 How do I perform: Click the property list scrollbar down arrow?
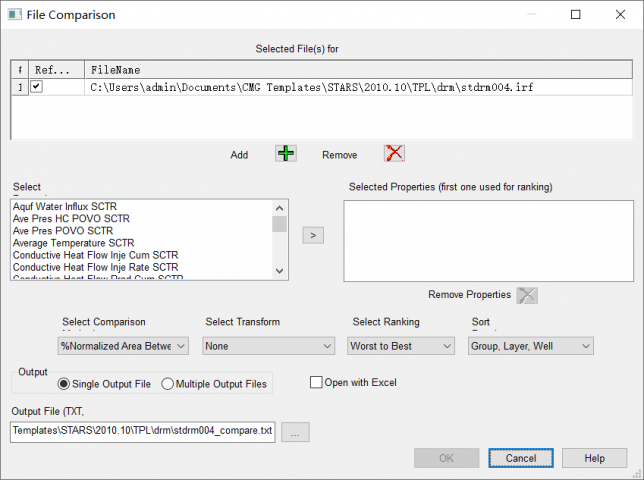coord(279,271)
